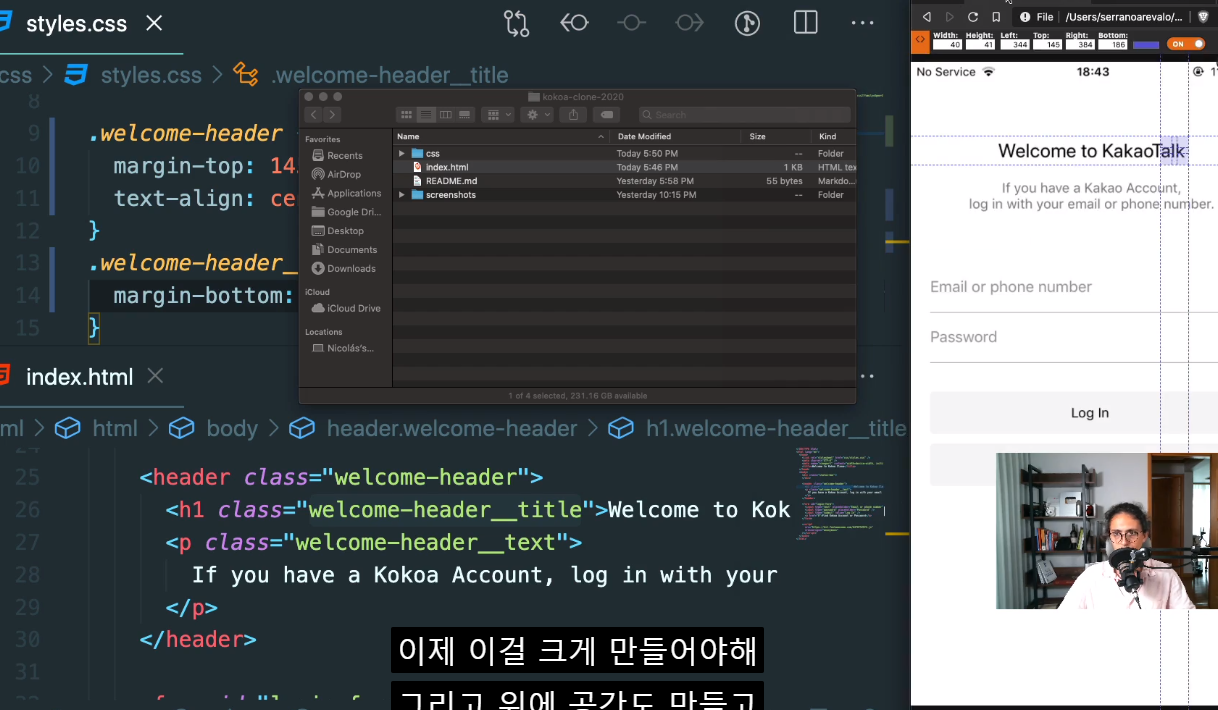Click Finder share button

tap(573, 114)
